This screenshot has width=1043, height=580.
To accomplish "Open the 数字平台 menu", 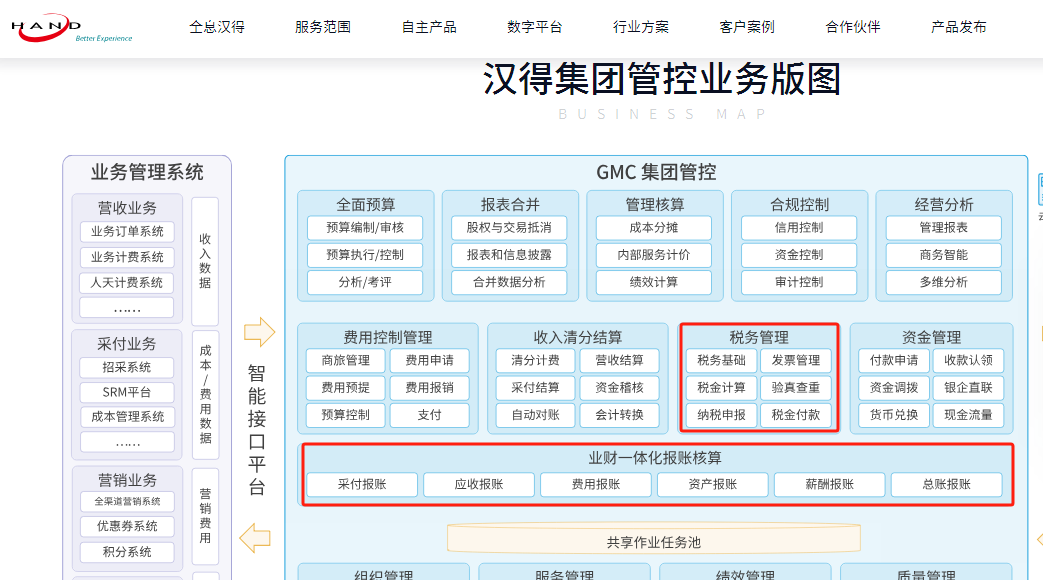I will 535,27.
